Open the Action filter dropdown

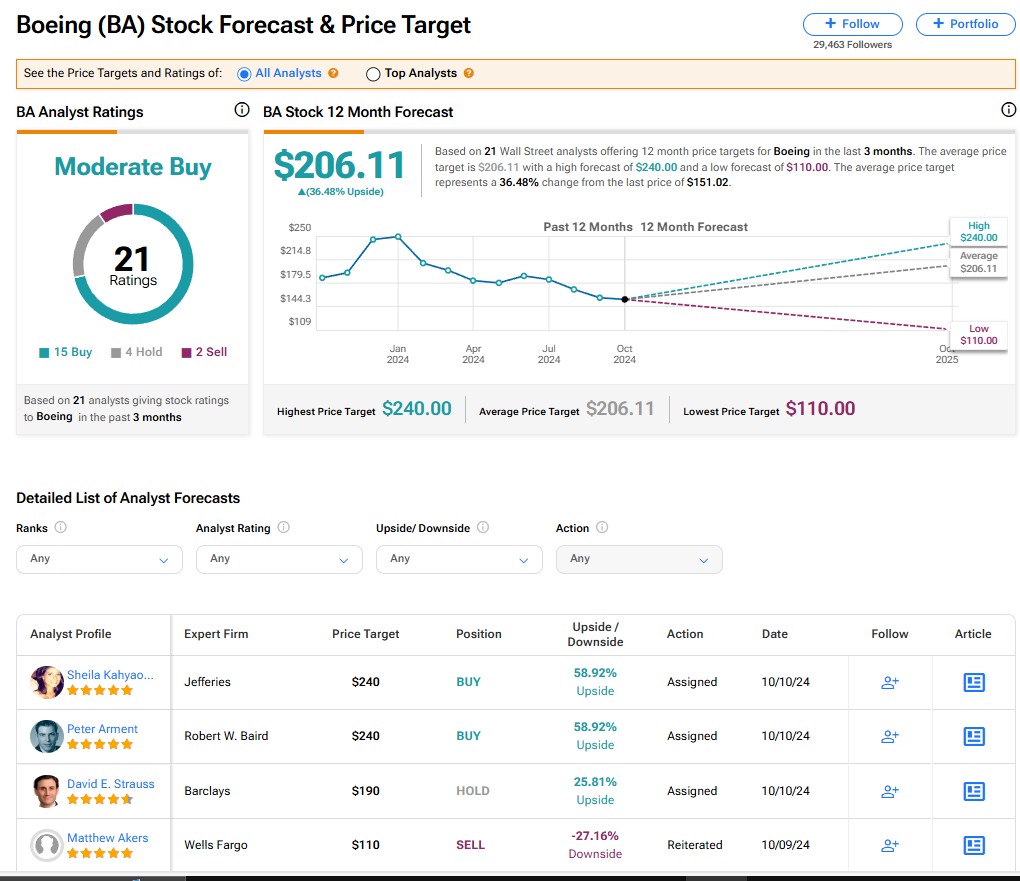pos(638,559)
